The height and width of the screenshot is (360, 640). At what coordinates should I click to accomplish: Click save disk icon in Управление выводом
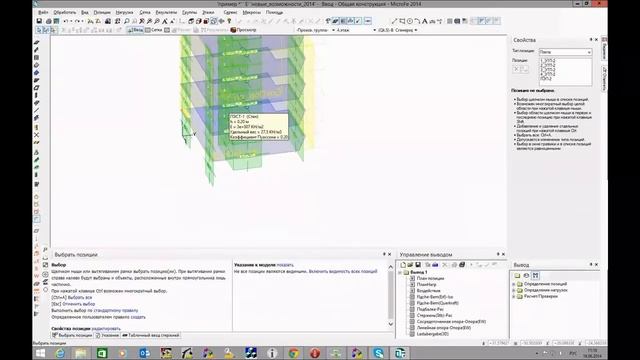[x=418, y=265]
